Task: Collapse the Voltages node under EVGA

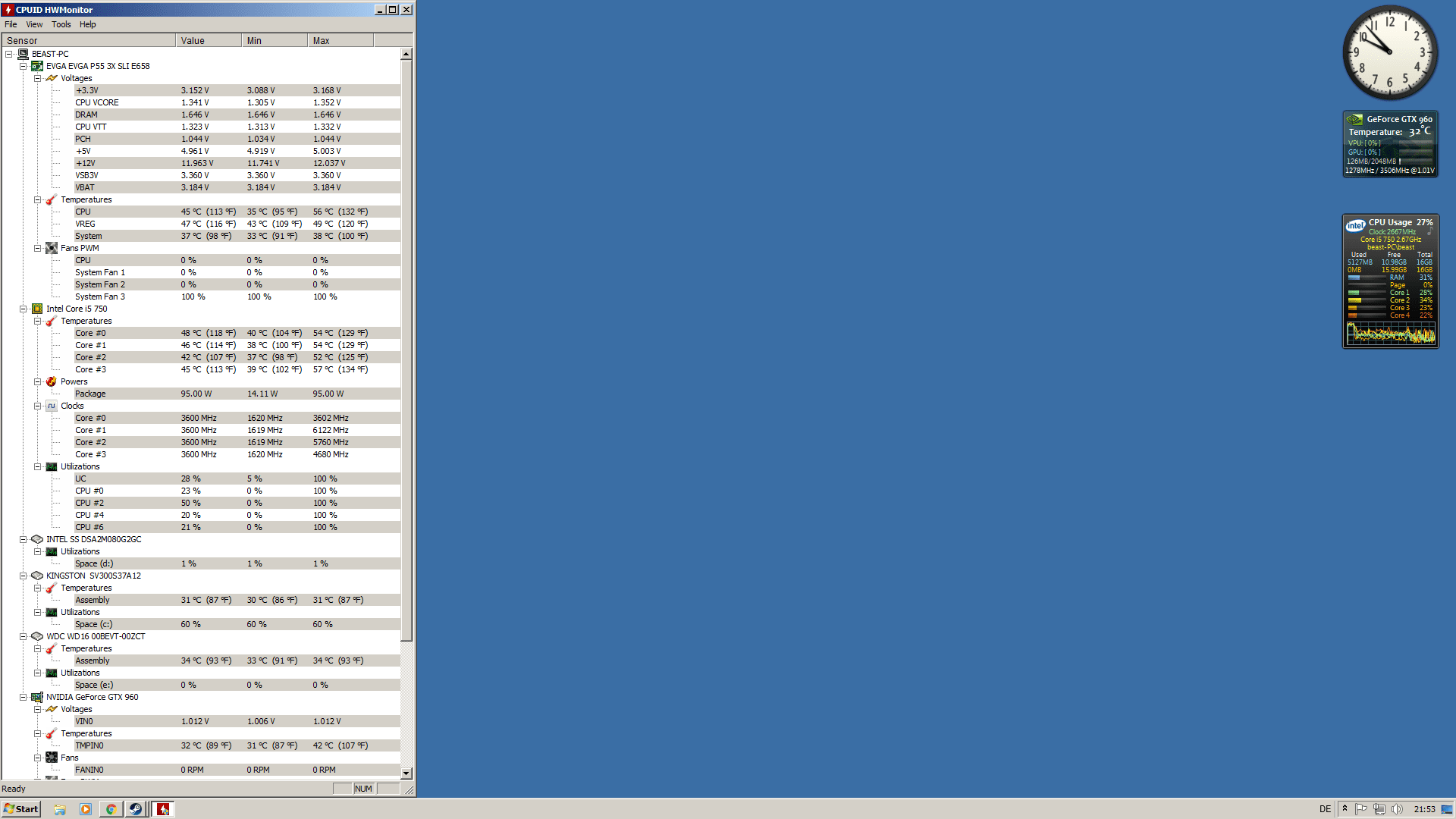Action: [x=37, y=78]
